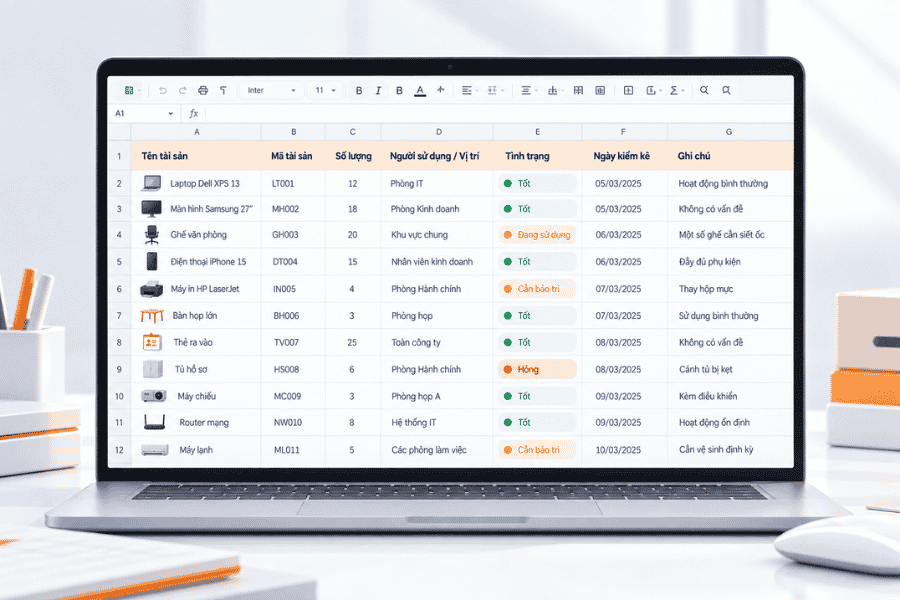Select the note "Cánh tủ bị kẹt"
This screenshot has height=600, width=900.
click(731, 369)
